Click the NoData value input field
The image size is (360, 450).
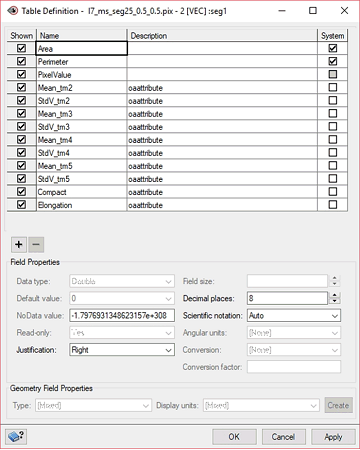pos(122,315)
